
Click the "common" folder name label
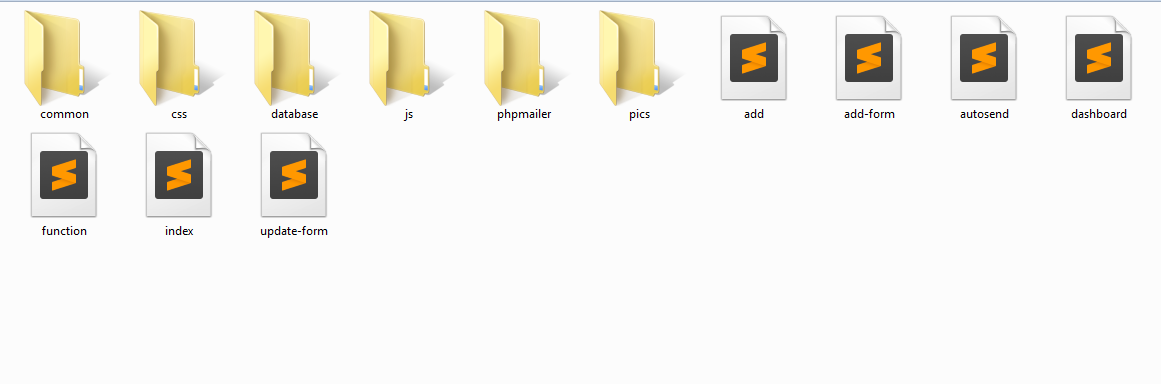[x=64, y=114]
